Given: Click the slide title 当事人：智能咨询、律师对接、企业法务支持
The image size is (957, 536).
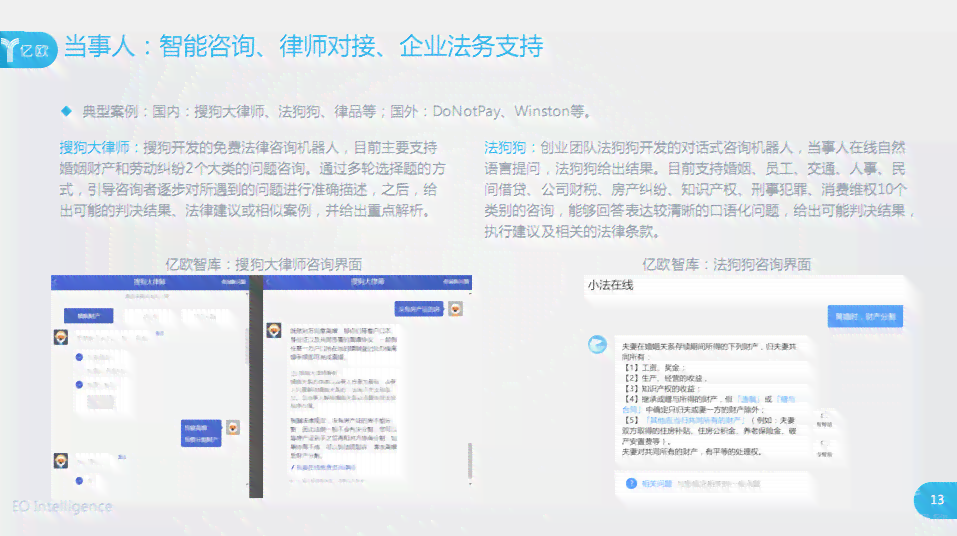Looking at the screenshot, I should coord(303,46).
